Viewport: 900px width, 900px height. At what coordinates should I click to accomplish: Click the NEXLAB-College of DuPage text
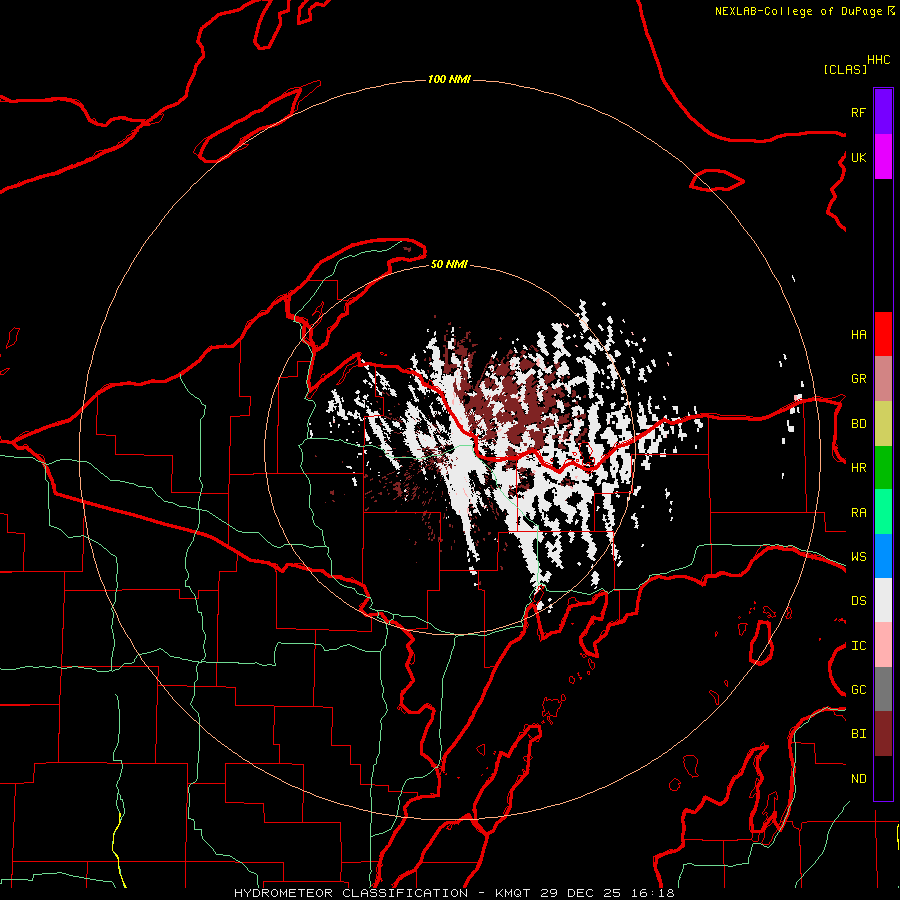click(x=798, y=11)
